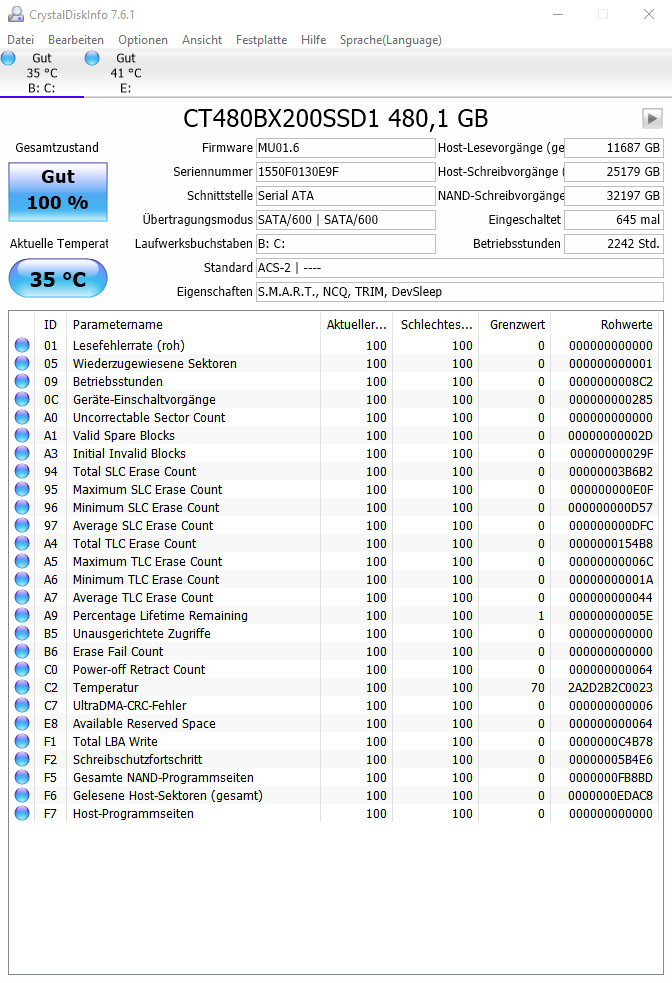Click status icon for Erase Fail Count

click(22, 651)
